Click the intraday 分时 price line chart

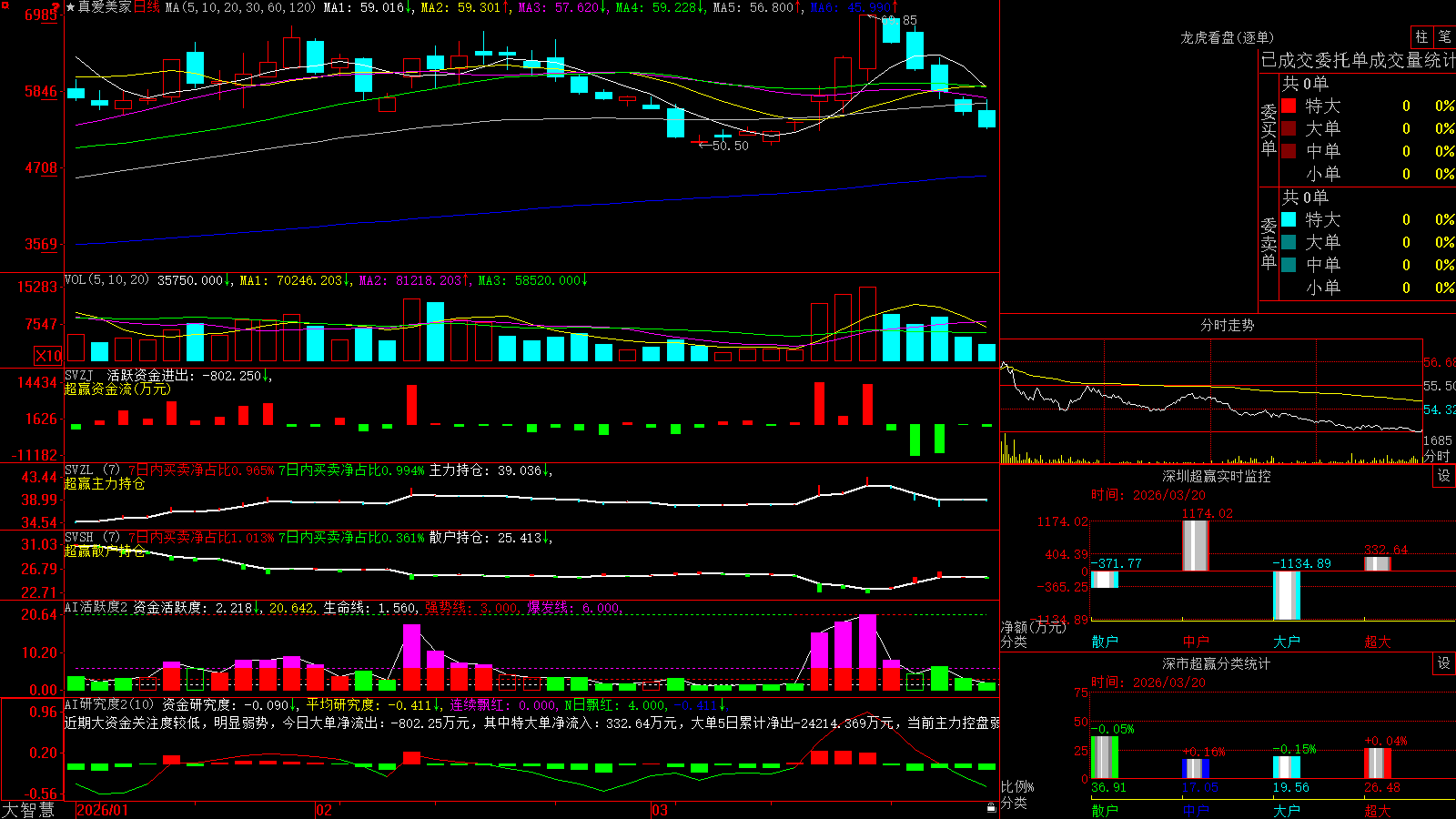pos(1211,386)
